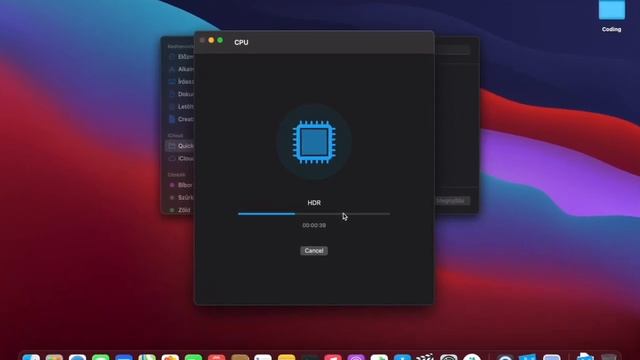The image size is (640, 360).
Task: Open Dokumentumok in Finder sidebar
Action: click(x=182, y=94)
